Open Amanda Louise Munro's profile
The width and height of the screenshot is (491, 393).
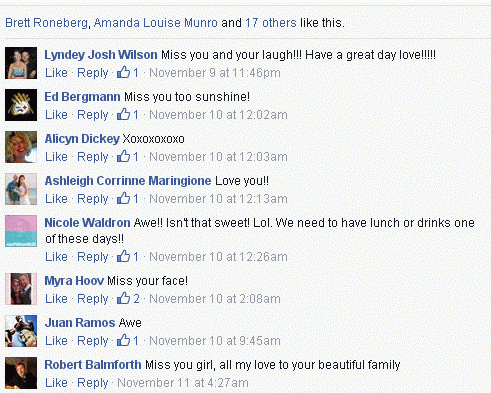point(156,23)
